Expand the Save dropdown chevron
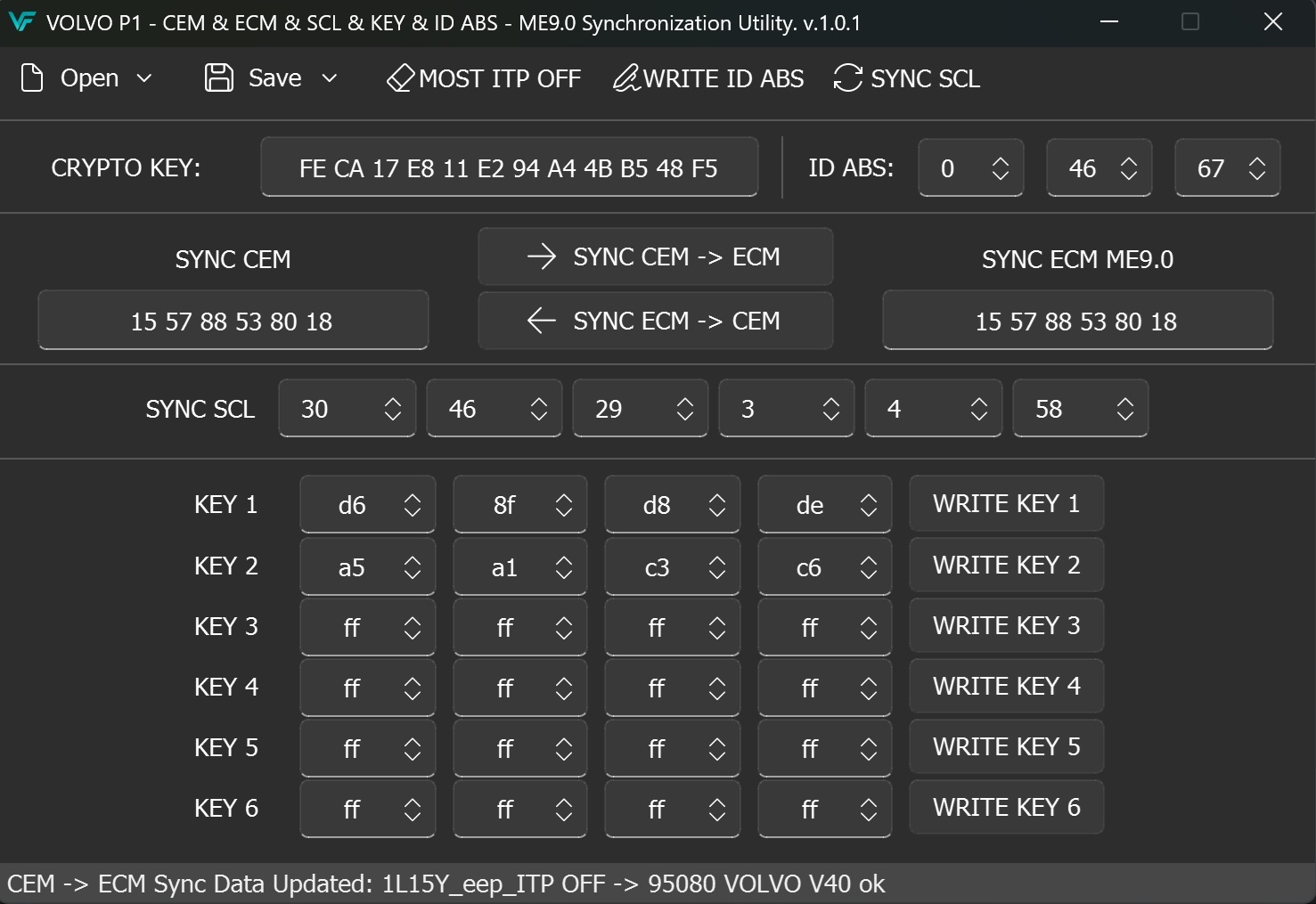Viewport: 1316px width, 904px height. [330, 78]
